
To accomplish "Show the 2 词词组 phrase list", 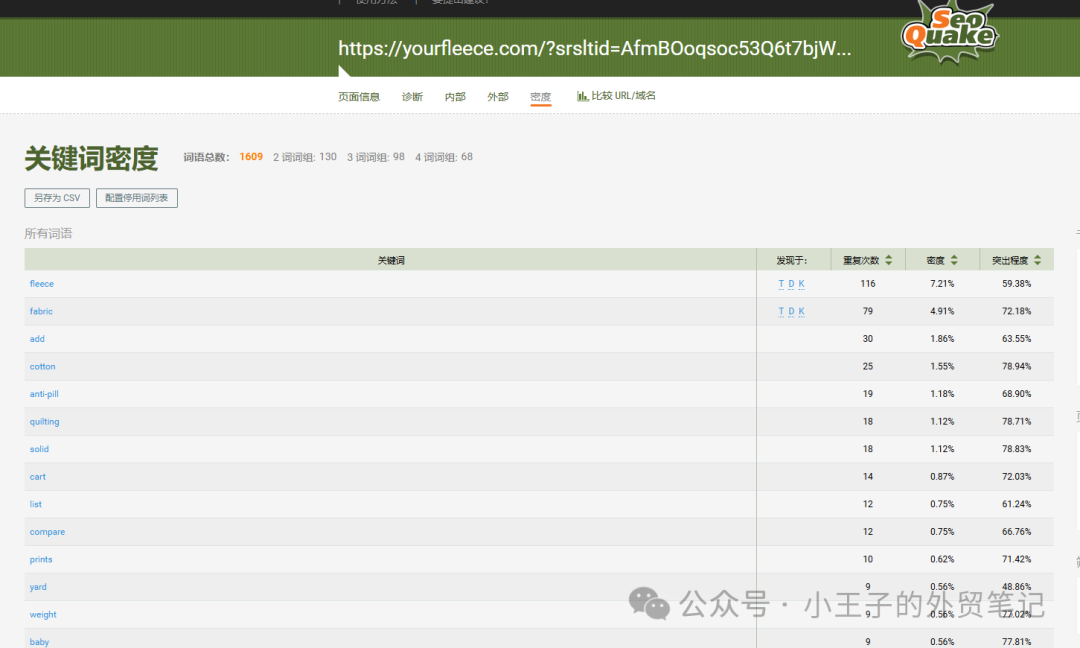I will (305, 157).
